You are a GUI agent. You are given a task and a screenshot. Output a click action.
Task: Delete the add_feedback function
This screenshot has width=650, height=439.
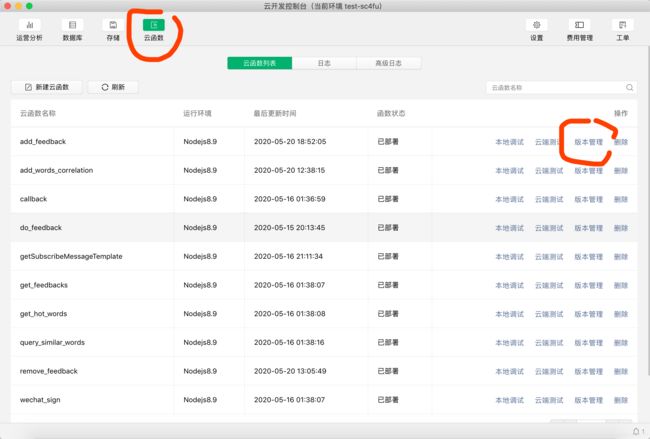pos(621,142)
